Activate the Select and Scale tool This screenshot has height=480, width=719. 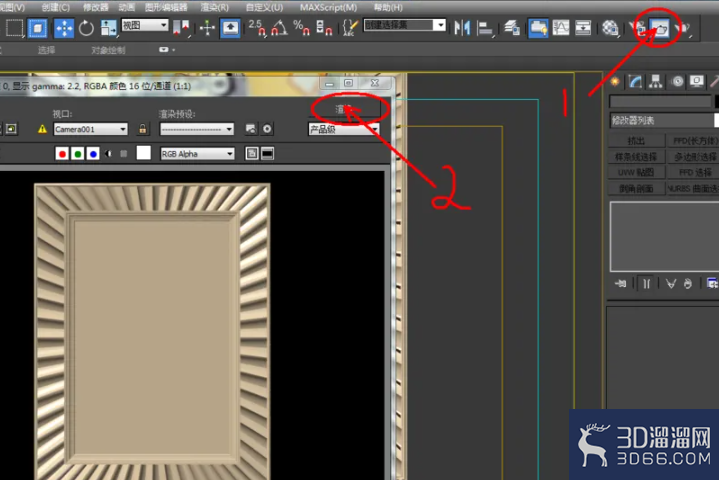[108, 28]
